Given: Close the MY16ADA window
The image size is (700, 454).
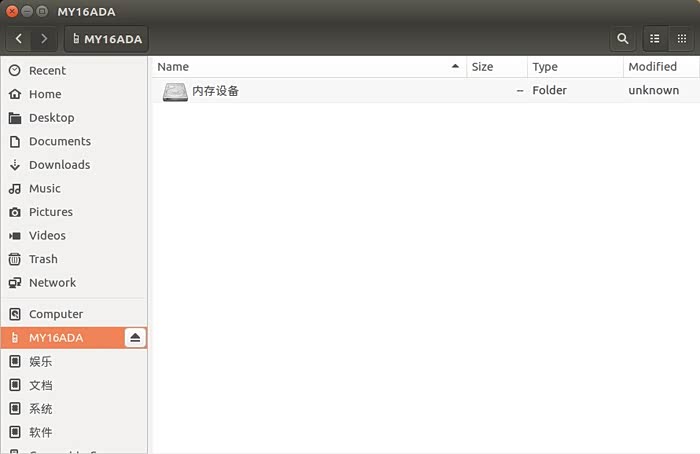Looking at the screenshot, I should (x=12, y=11).
